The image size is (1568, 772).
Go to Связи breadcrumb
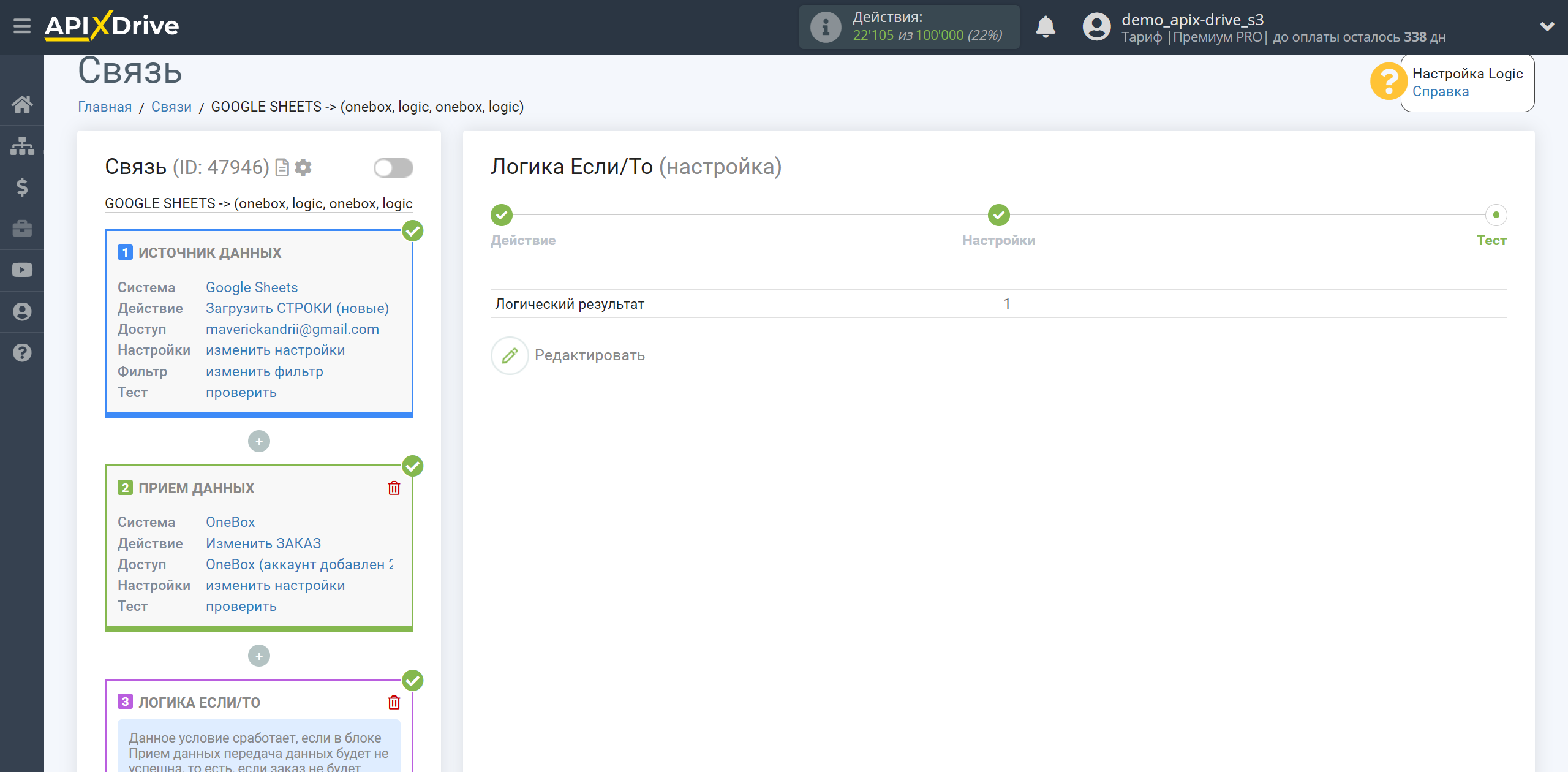tap(171, 107)
